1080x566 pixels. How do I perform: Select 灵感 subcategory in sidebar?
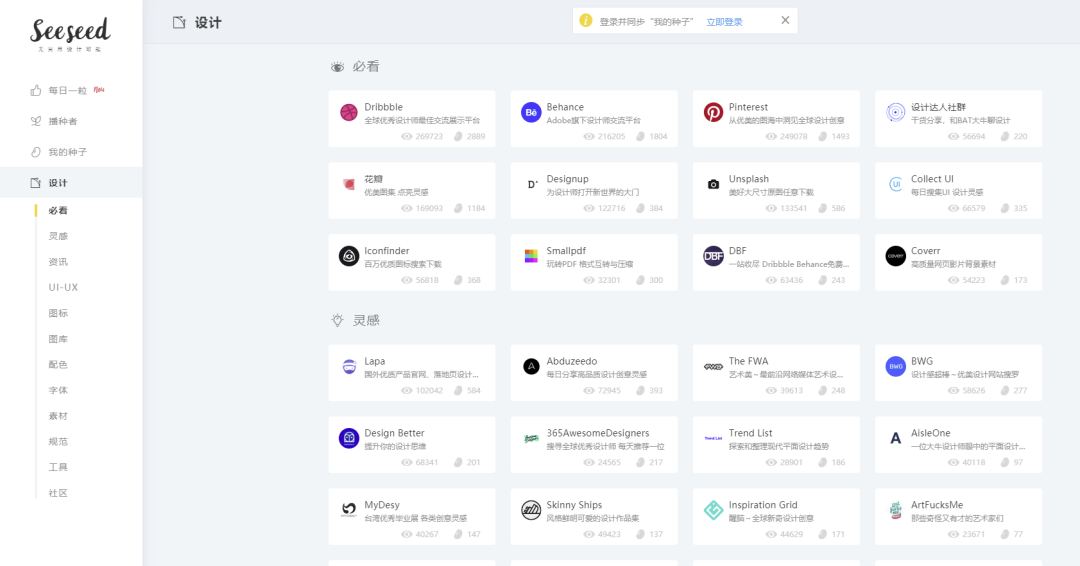tap(58, 236)
